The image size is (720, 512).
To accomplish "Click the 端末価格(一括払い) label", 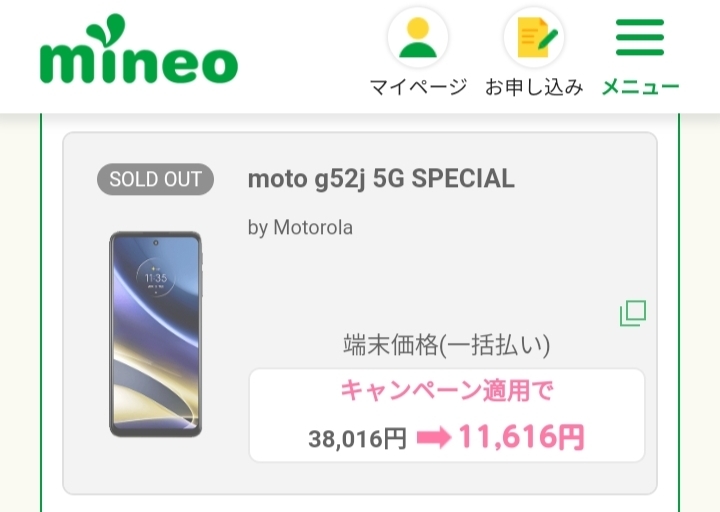I will point(446,346).
